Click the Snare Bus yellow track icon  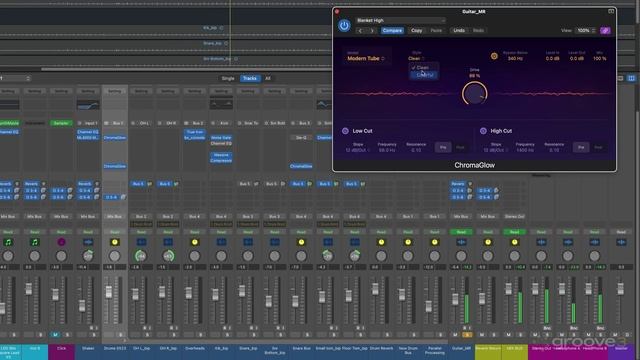[x=301, y=242]
